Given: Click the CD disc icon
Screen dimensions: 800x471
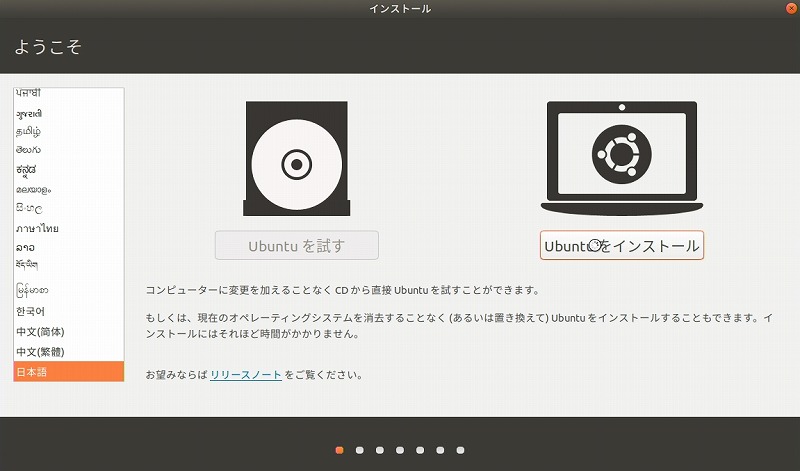Looking at the screenshot, I should (296, 158).
